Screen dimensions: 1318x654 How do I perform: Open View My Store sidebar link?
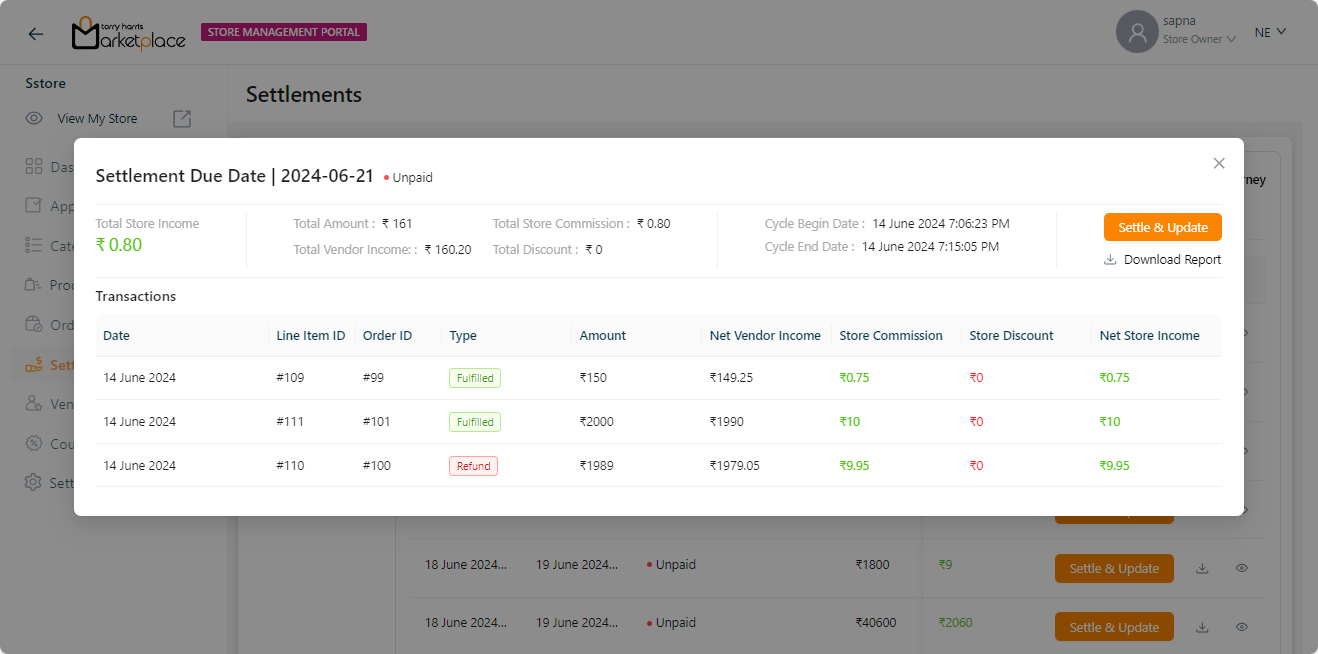click(97, 119)
